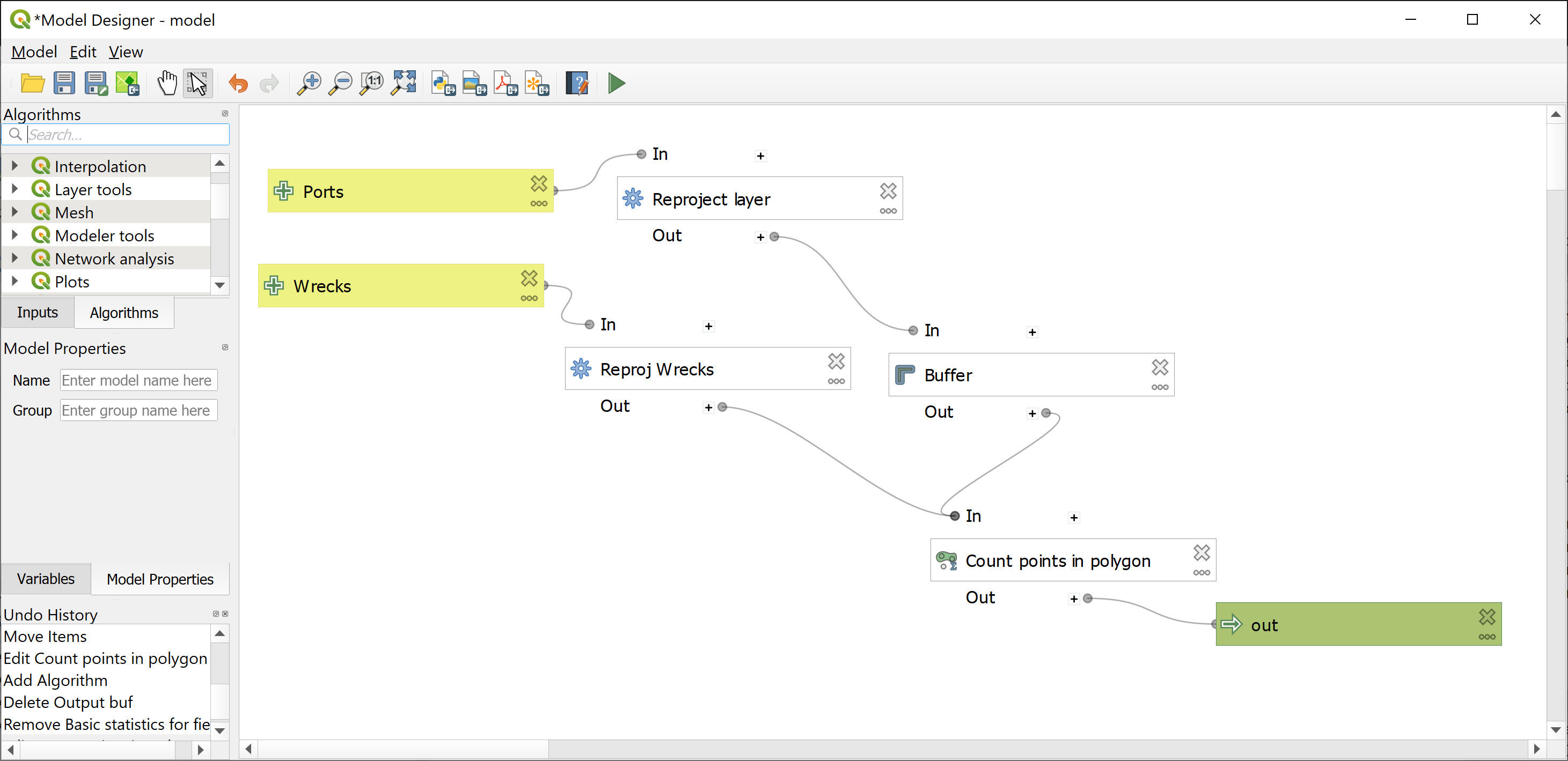1568x761 pixels.
Task: Toggle the select/move items tool
Action: (197, 83)
